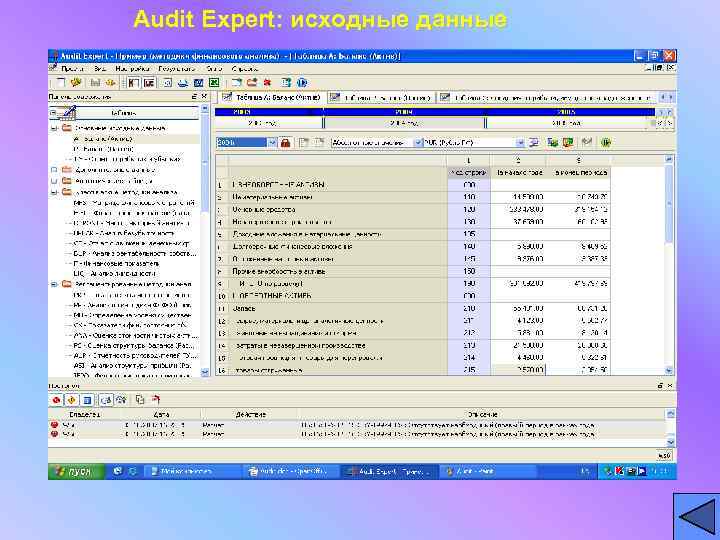
Task: Open the Проект menu
Action: [72, 69]
